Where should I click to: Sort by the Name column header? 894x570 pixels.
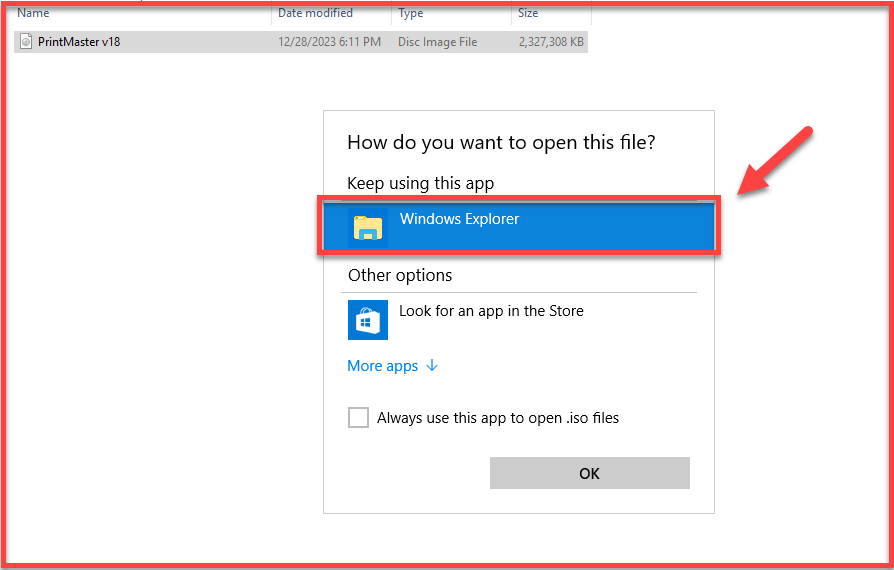click(x=33, y=13)
